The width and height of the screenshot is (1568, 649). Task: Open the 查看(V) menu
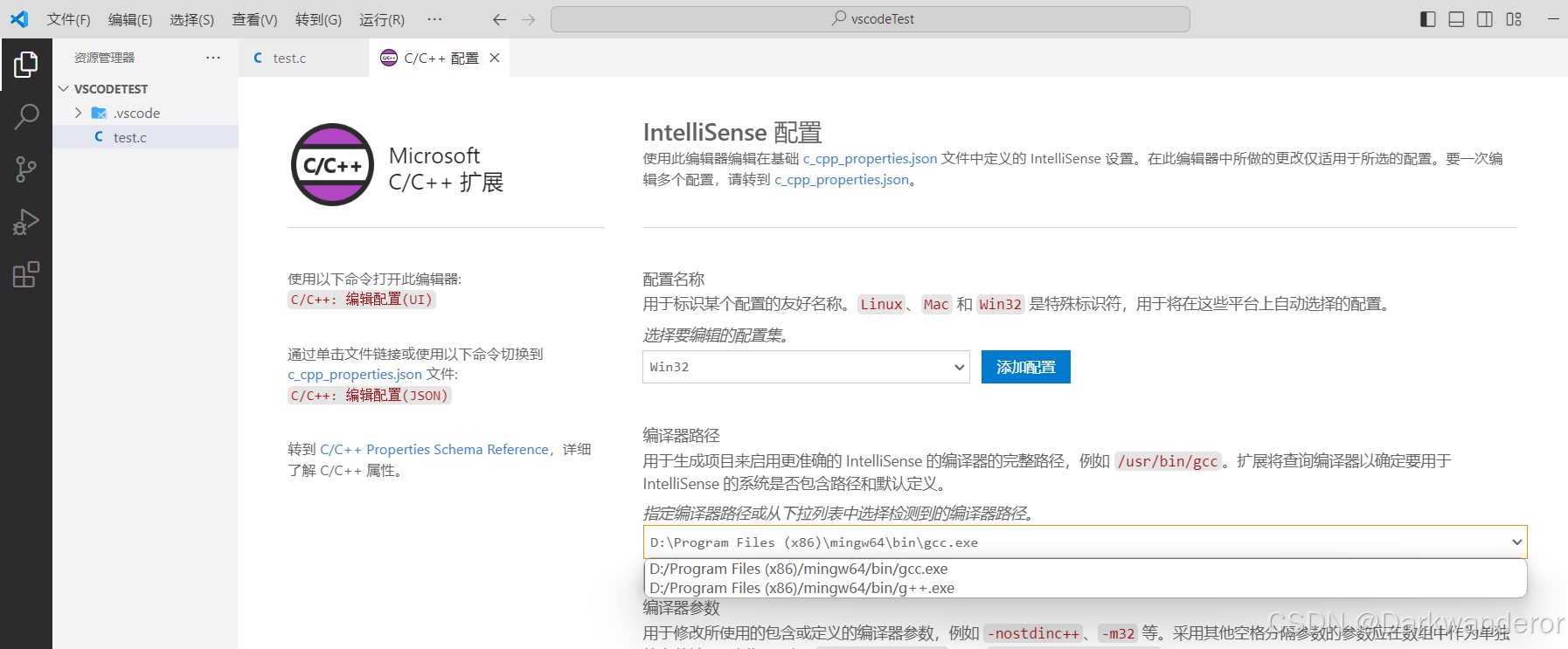(x=254, y=19)
